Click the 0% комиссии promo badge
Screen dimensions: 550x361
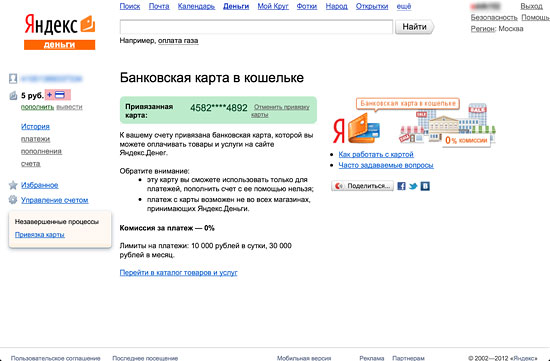466,140
